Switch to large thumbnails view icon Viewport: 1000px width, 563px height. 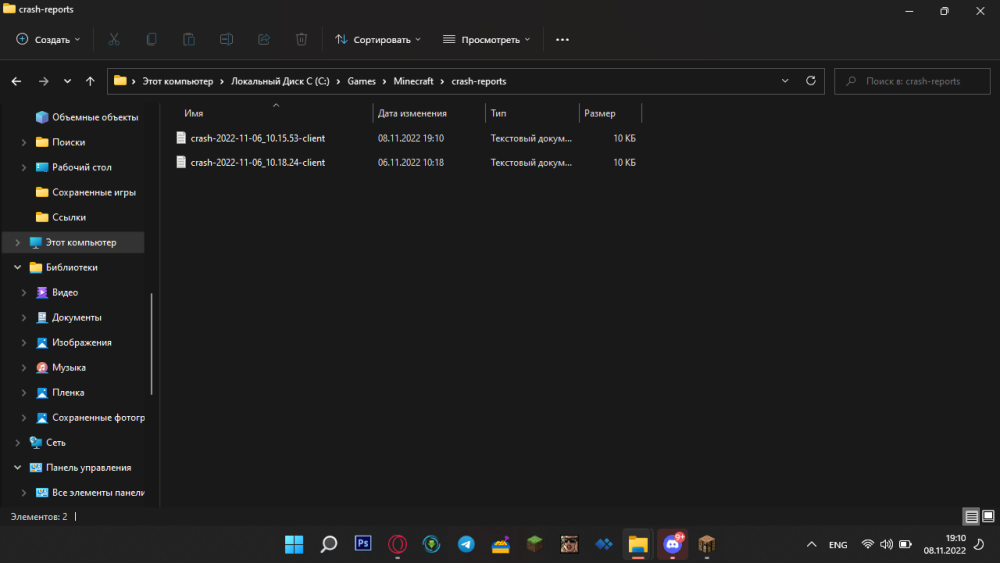coord(988,516)
